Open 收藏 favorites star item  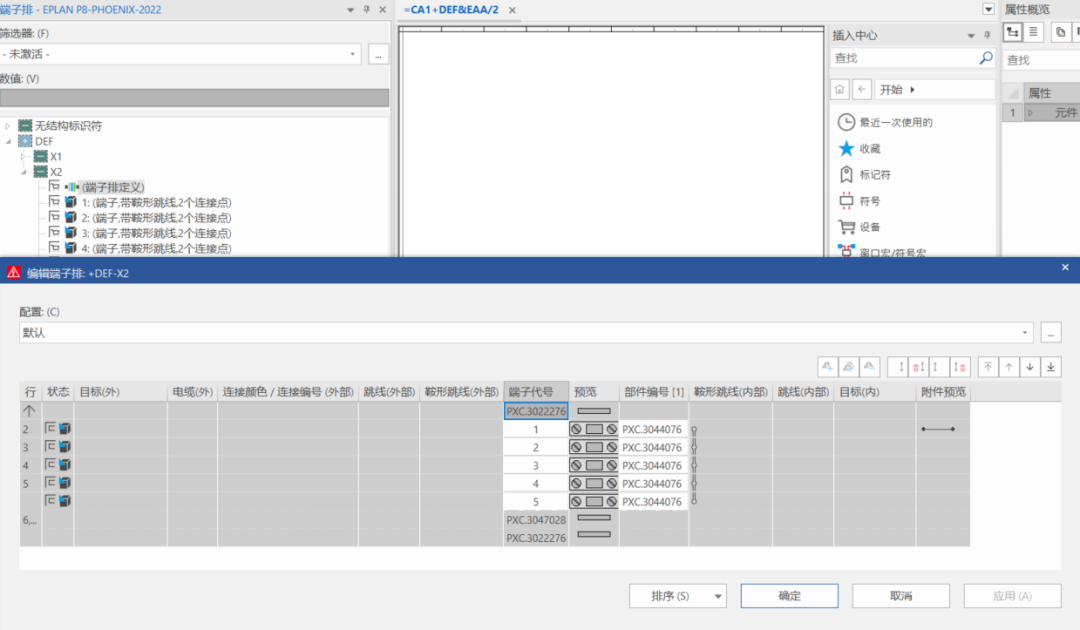[x=868, y=148]
